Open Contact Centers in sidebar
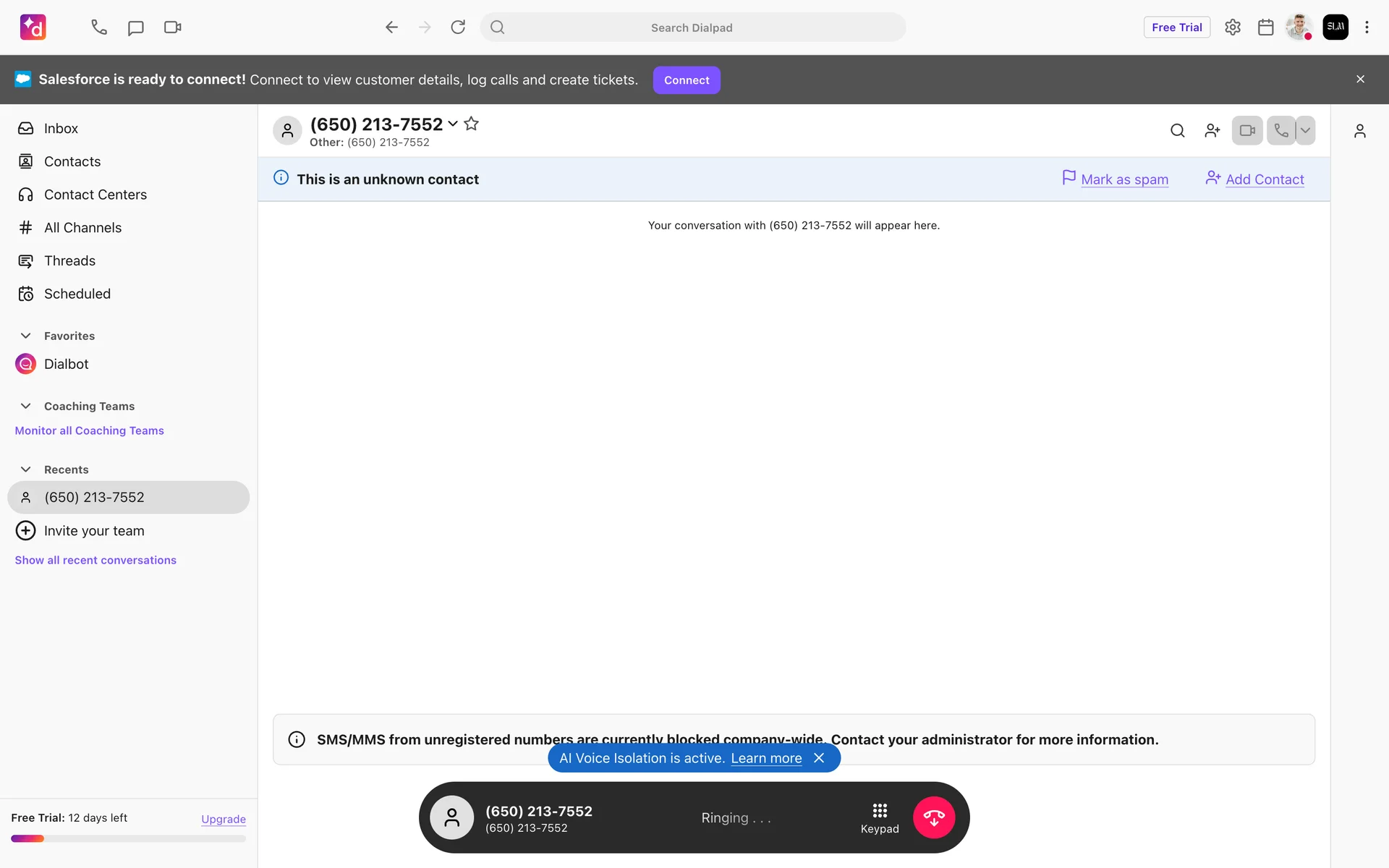 pos(95,195)
